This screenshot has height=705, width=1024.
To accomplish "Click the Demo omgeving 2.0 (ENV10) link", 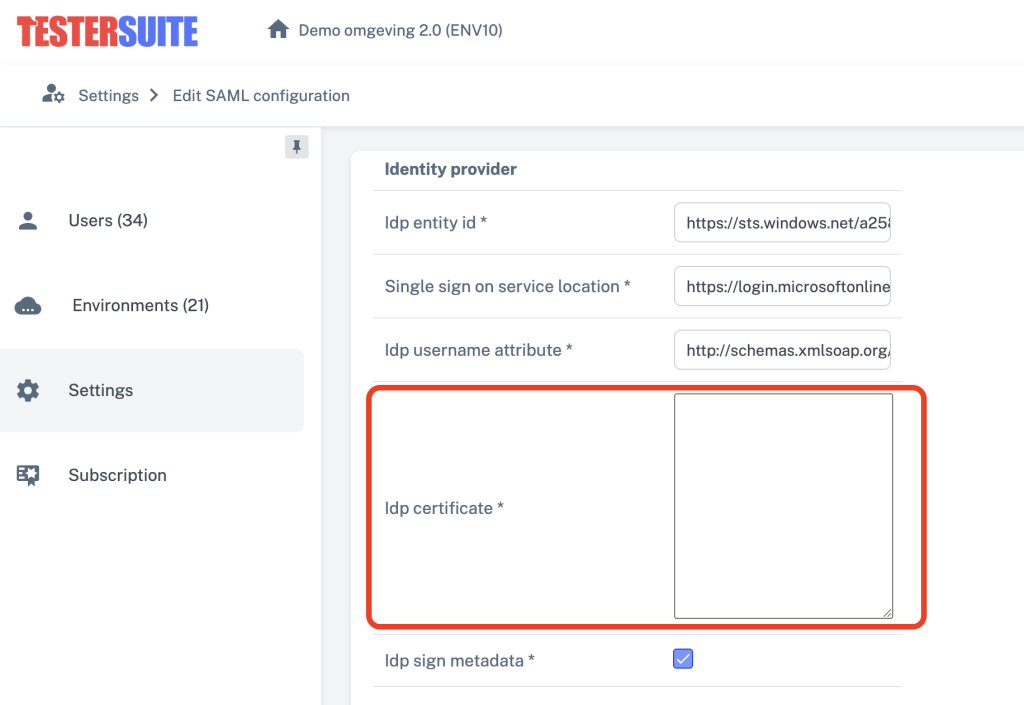I will click(x=400, y=30).
